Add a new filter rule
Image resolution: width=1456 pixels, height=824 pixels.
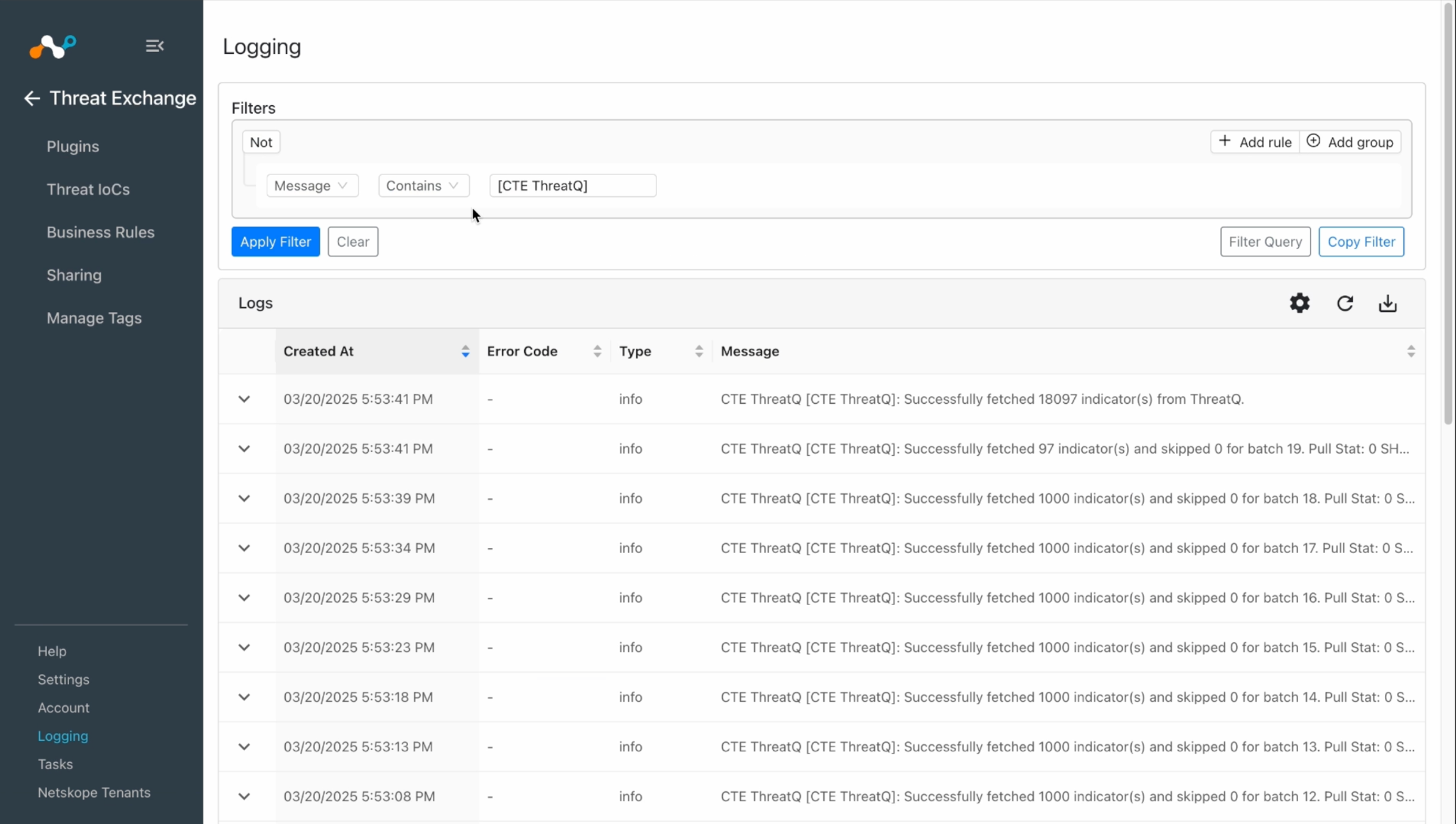click(x=1255, y=141)
